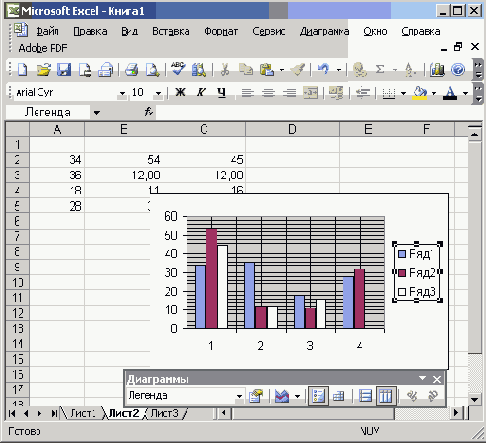Click the Help question mark icon

pyautogui.click(x=458, y=70)
